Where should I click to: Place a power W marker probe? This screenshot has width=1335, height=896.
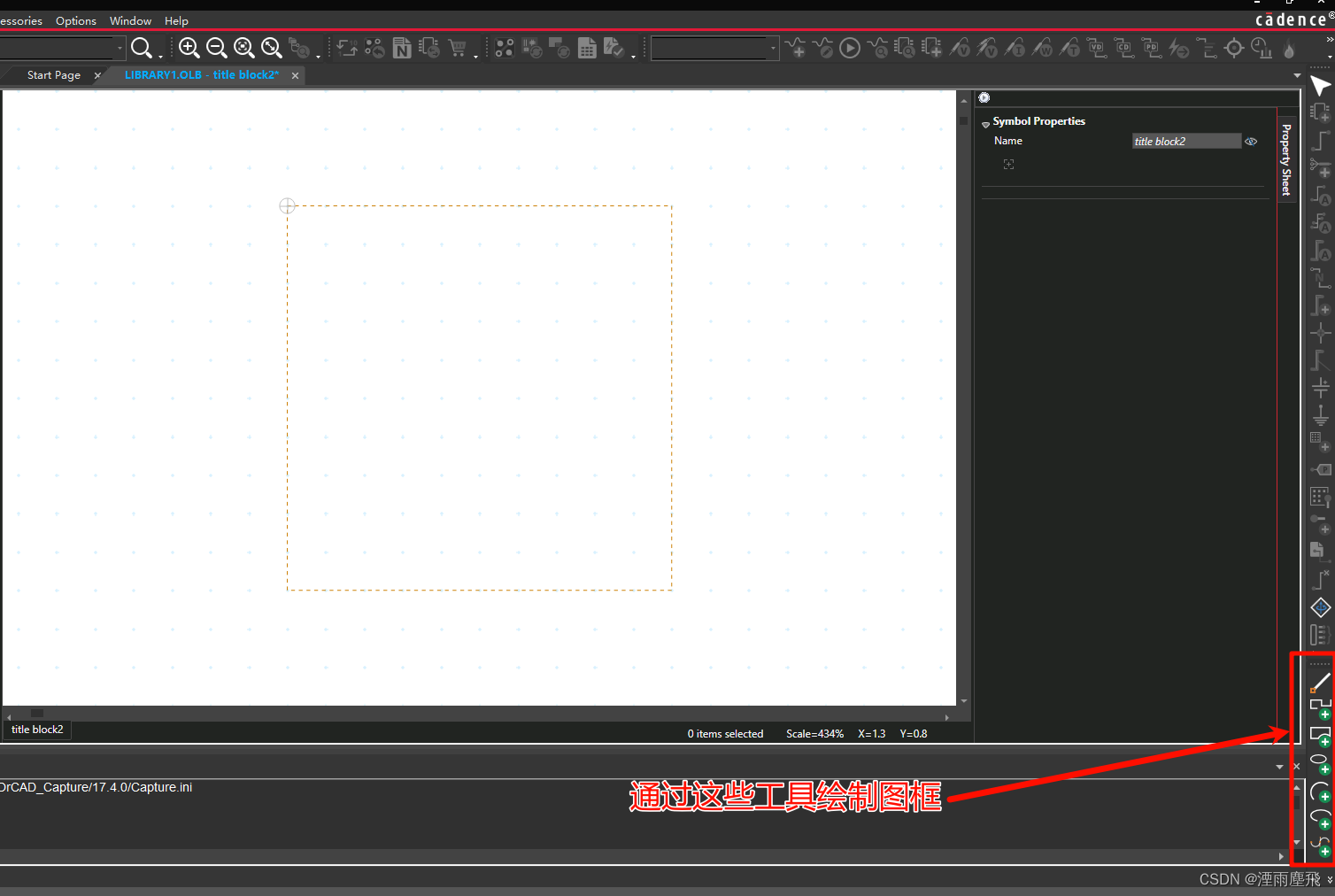tap(1042, 48)
